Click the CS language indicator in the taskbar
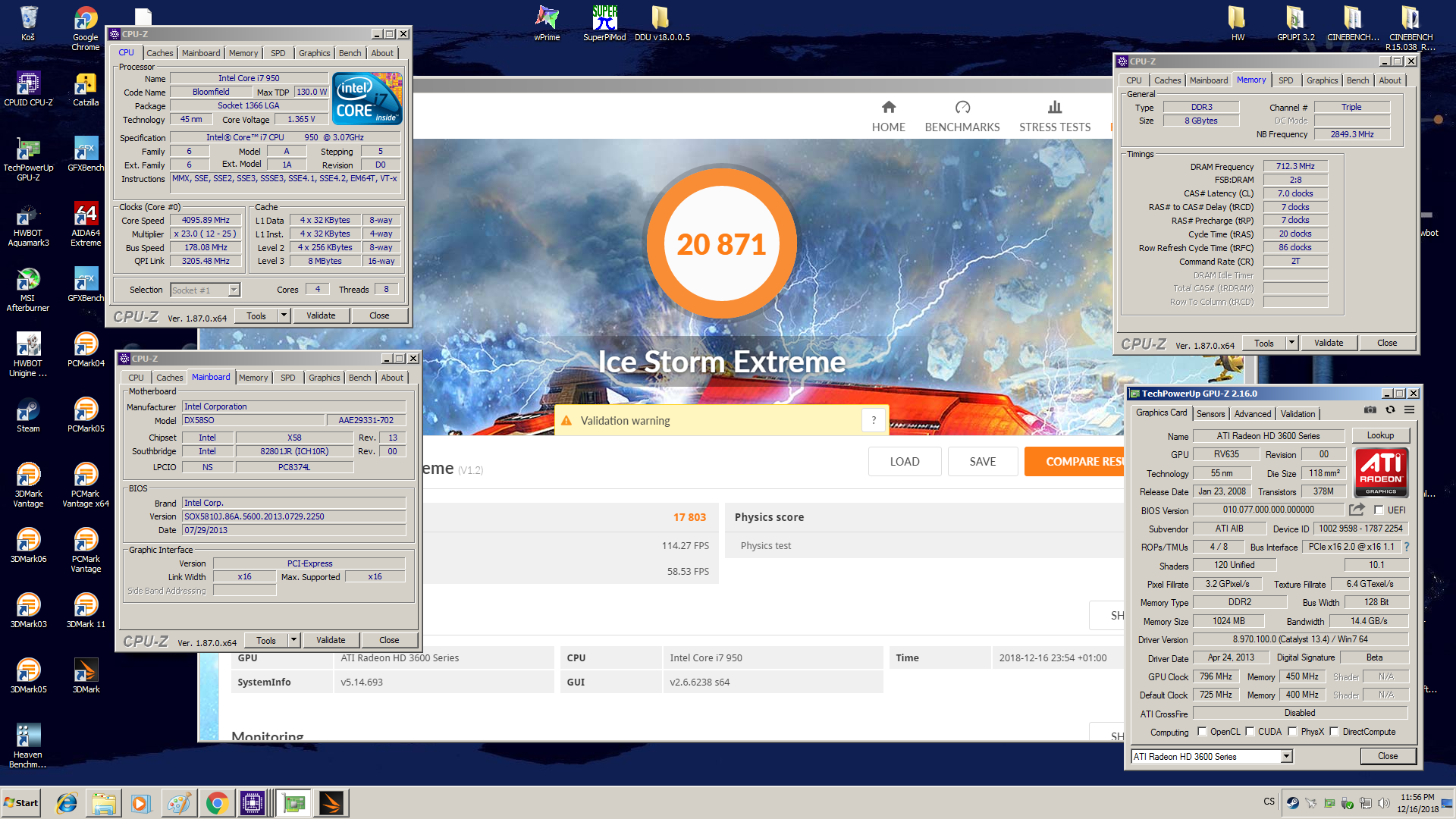Screen dimensions: 1456x819 click(x=1269, y=802)
